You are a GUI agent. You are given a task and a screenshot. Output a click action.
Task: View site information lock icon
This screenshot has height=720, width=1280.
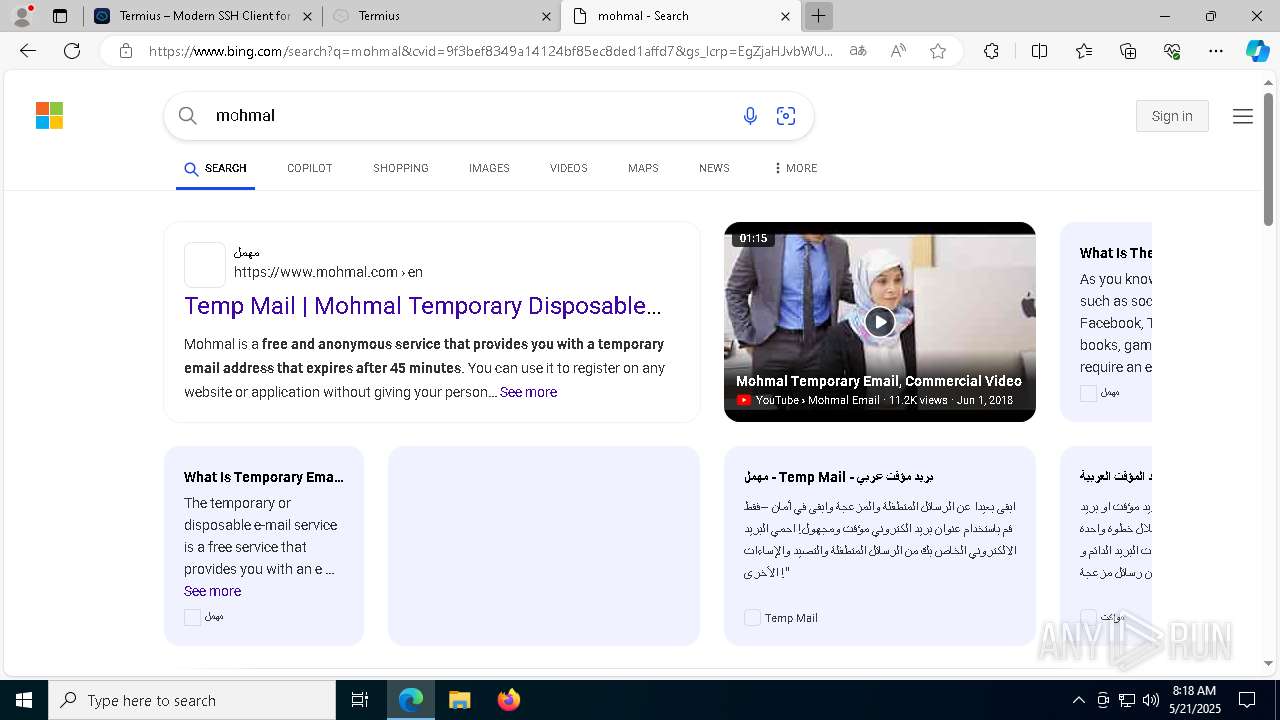point(126,51)
